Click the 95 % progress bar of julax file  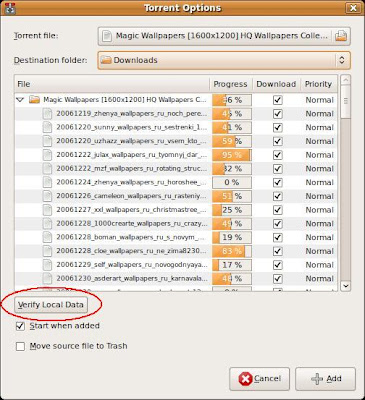pos(232,155)
